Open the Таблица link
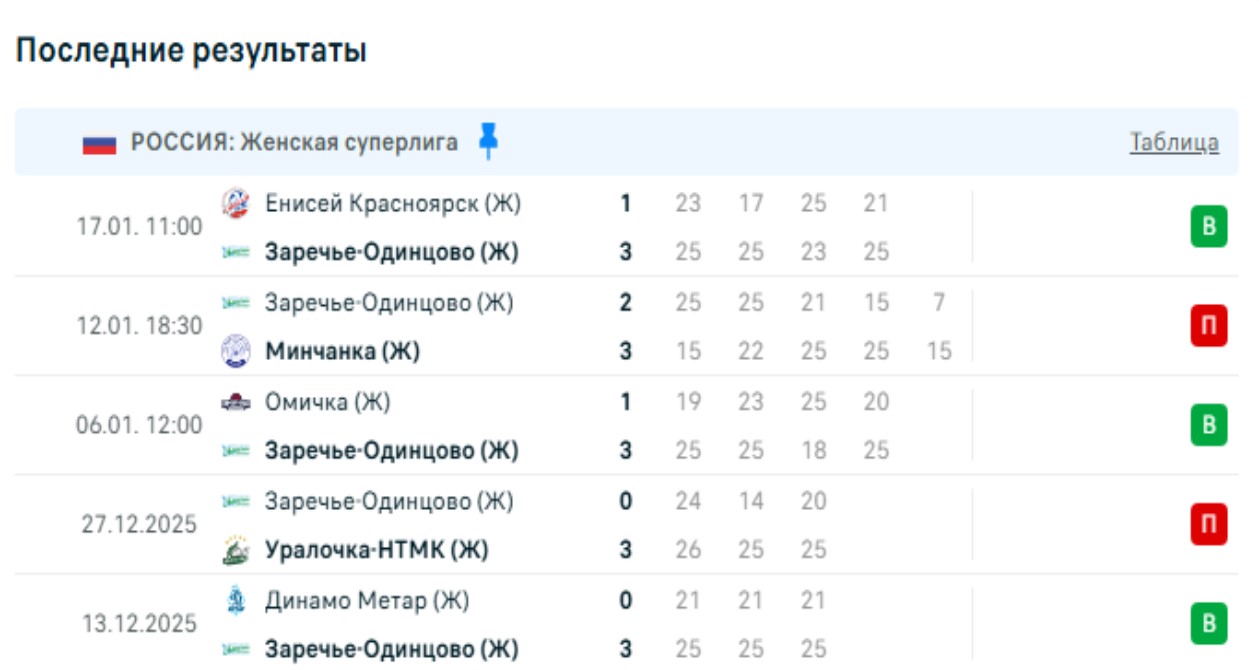 coord(1174,143)
